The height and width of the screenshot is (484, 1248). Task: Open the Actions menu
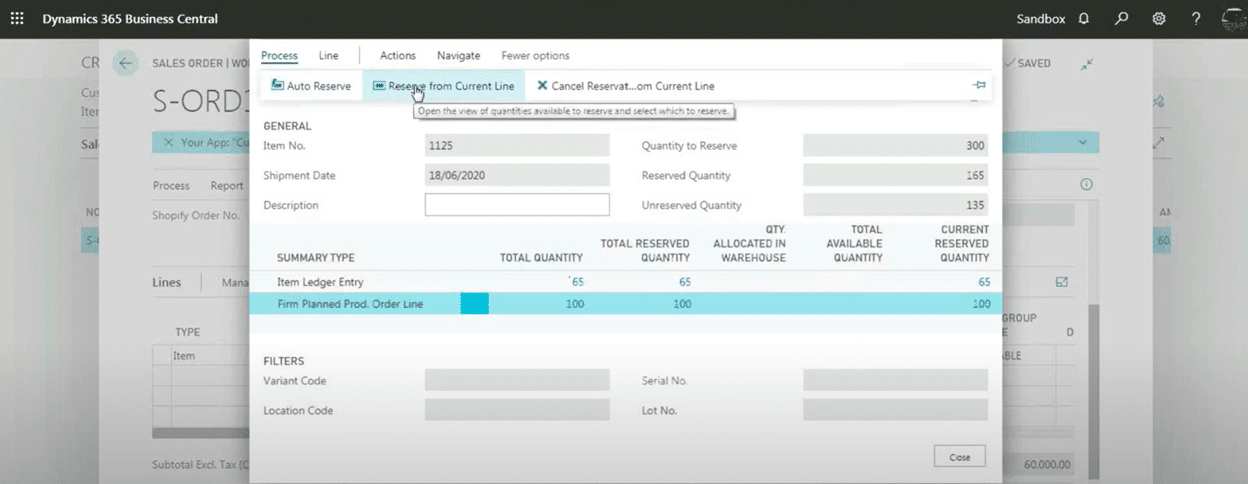click(x=398, y=56)
